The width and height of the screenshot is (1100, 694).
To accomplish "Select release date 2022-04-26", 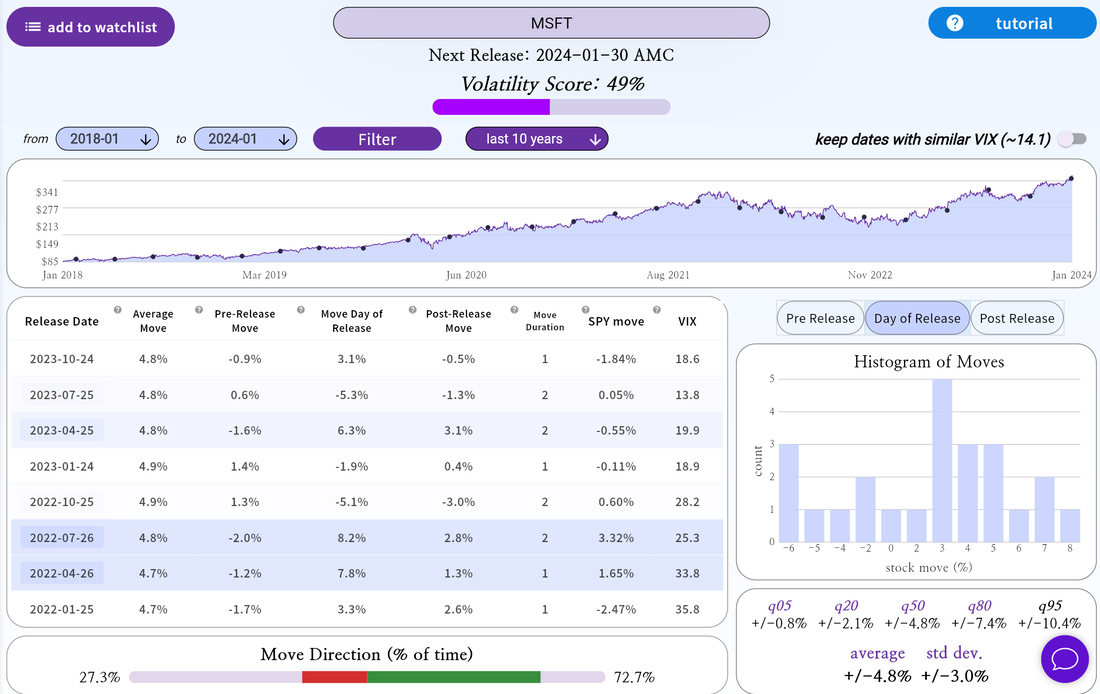I will tap(62, 573).
